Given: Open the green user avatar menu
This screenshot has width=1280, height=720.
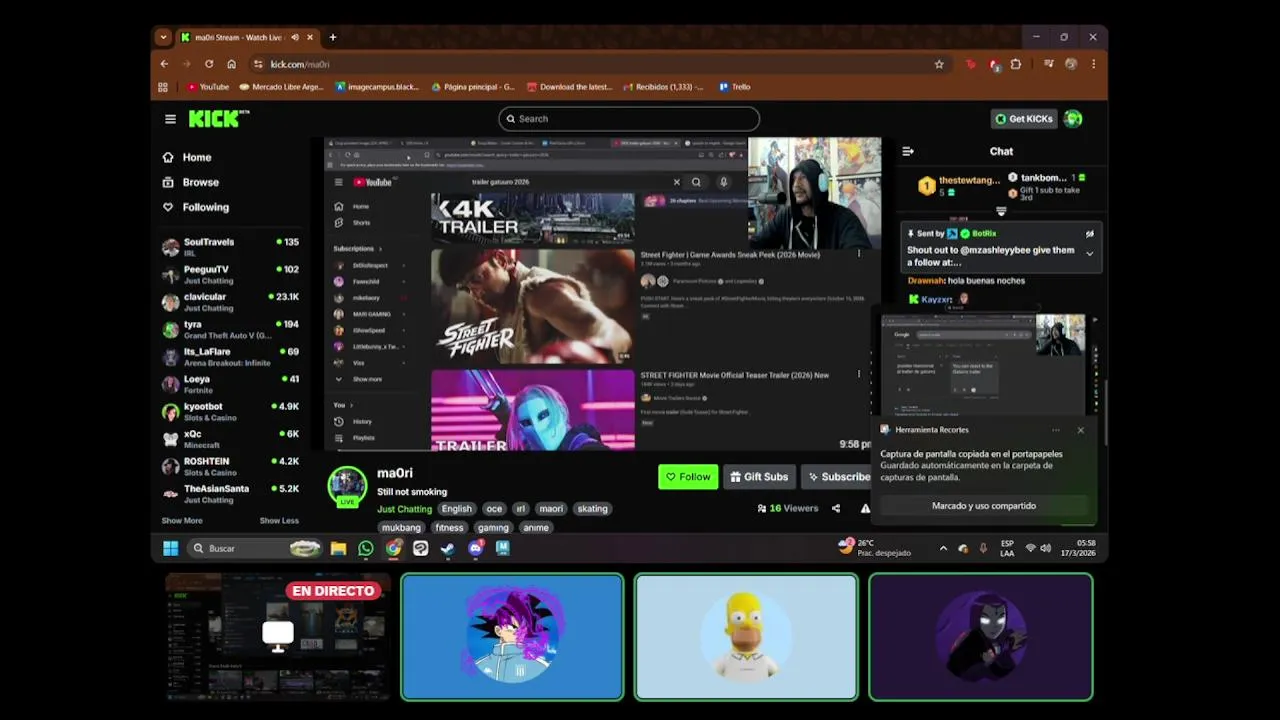Looking at the screenshot, I should (1073, 119).
